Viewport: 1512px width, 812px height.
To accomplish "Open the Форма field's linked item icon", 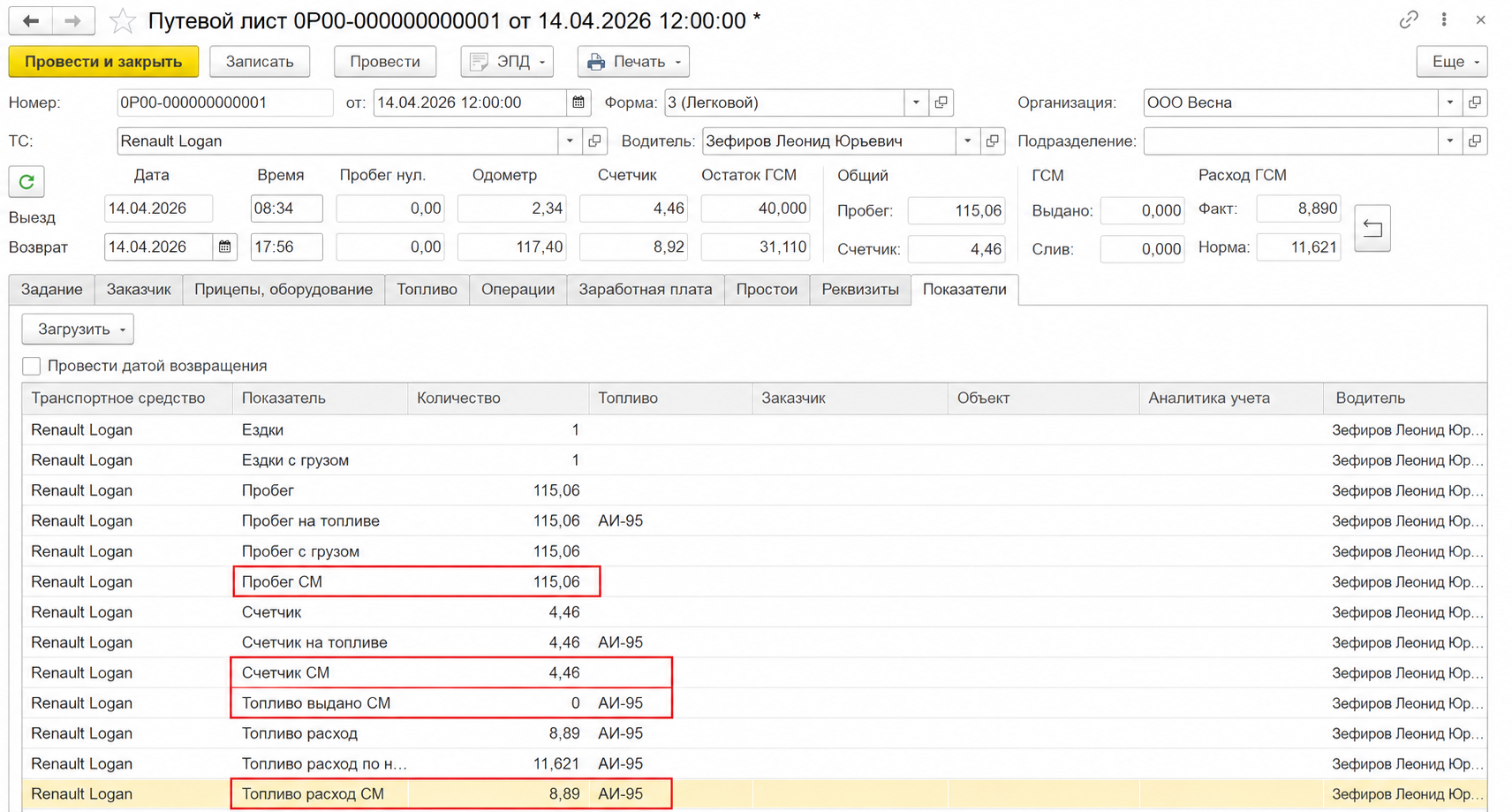I will tap(941, 102).
